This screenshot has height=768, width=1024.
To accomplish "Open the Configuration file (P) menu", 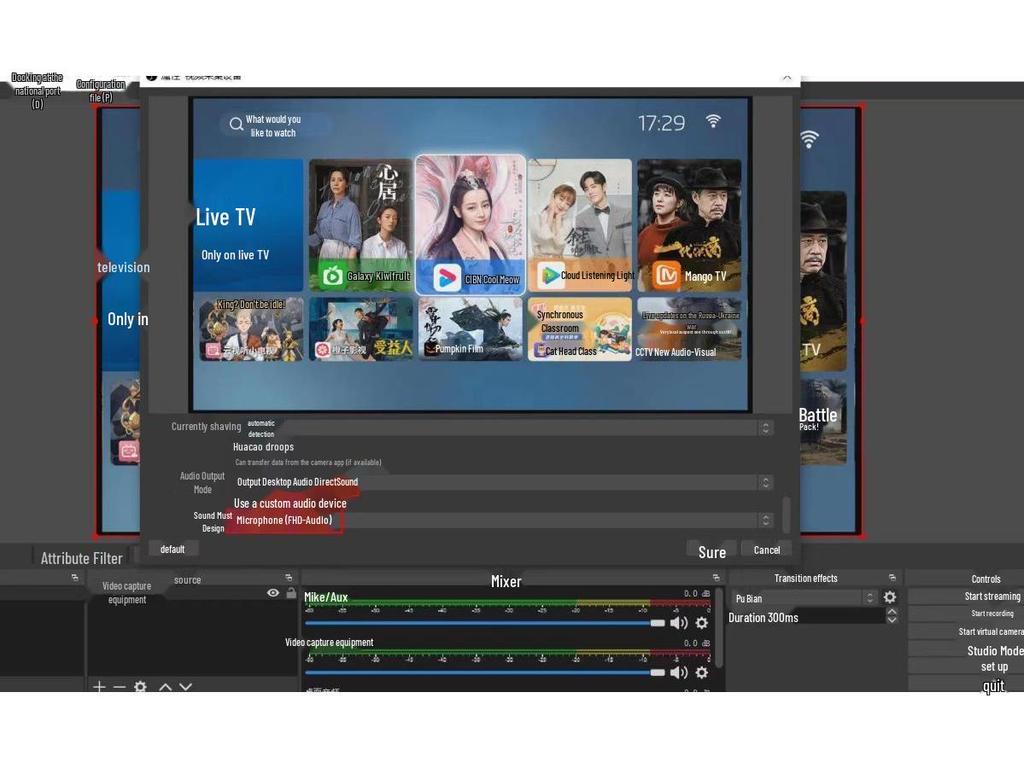I will point(101,91).
